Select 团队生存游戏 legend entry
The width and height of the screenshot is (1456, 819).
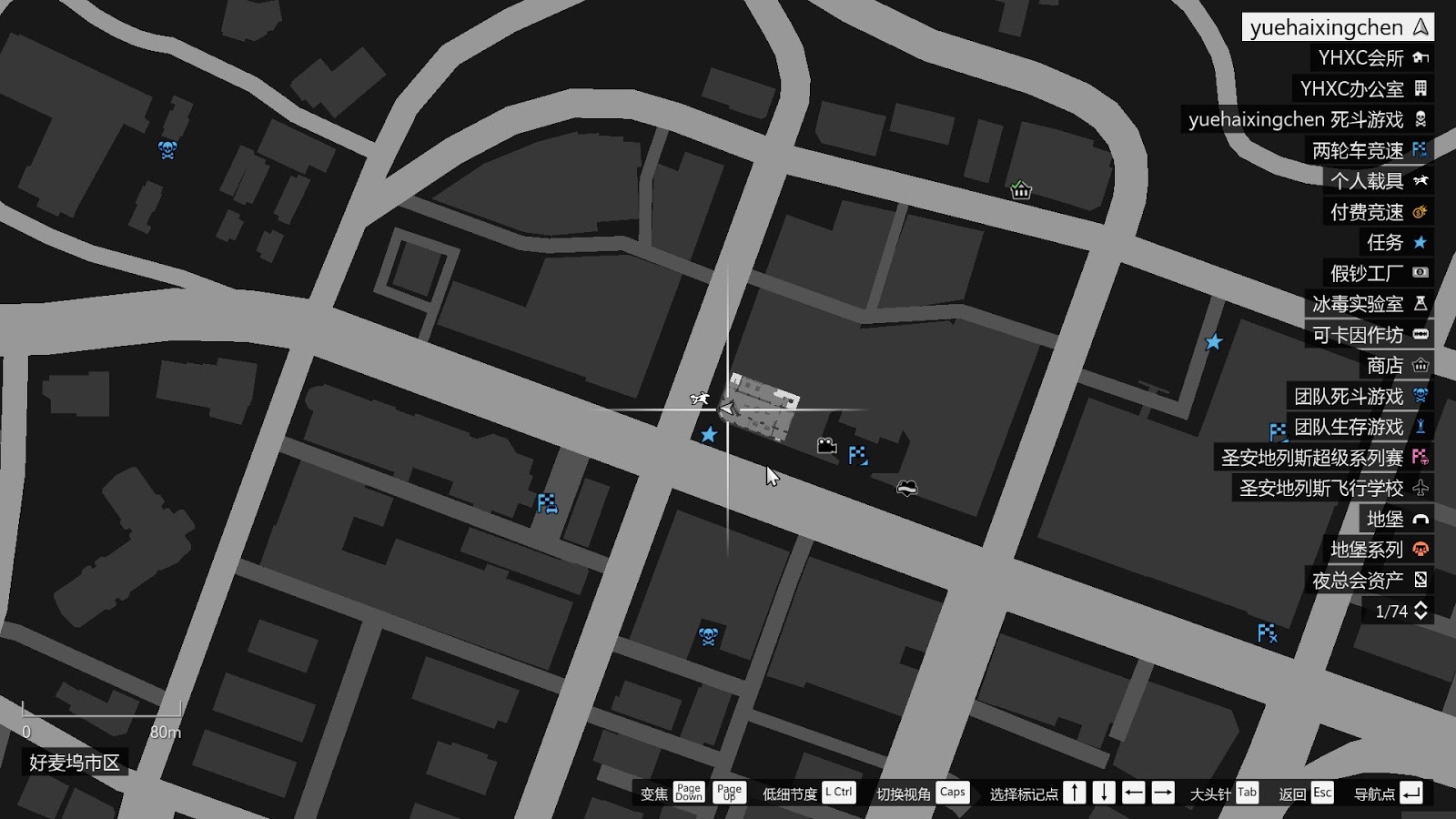(x=1360, y=427)
